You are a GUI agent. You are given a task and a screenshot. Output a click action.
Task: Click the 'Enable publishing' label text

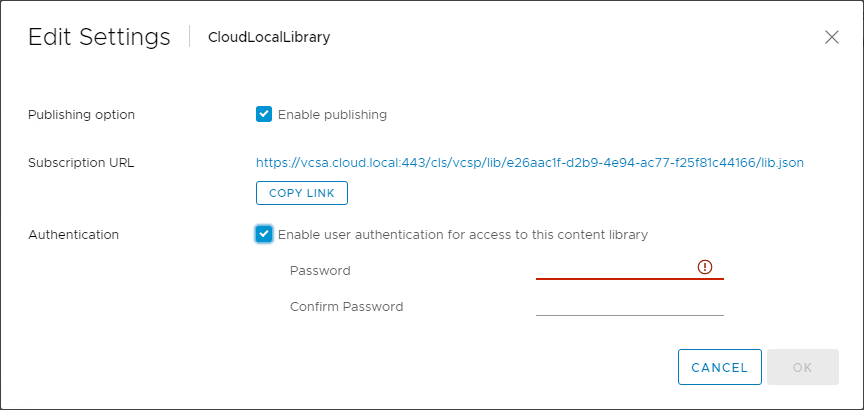[x=332, y=114]
